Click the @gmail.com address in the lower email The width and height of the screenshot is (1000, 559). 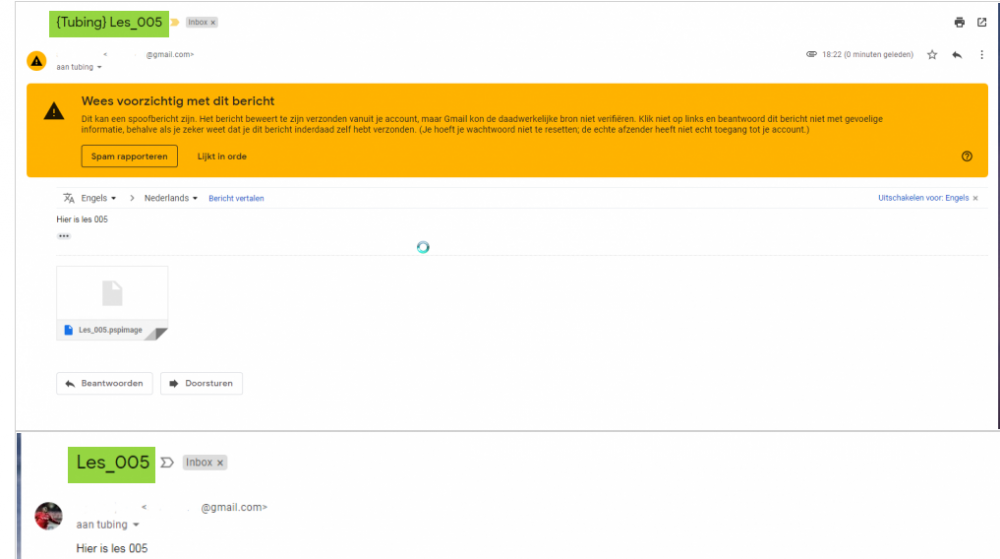click(234, 508)
